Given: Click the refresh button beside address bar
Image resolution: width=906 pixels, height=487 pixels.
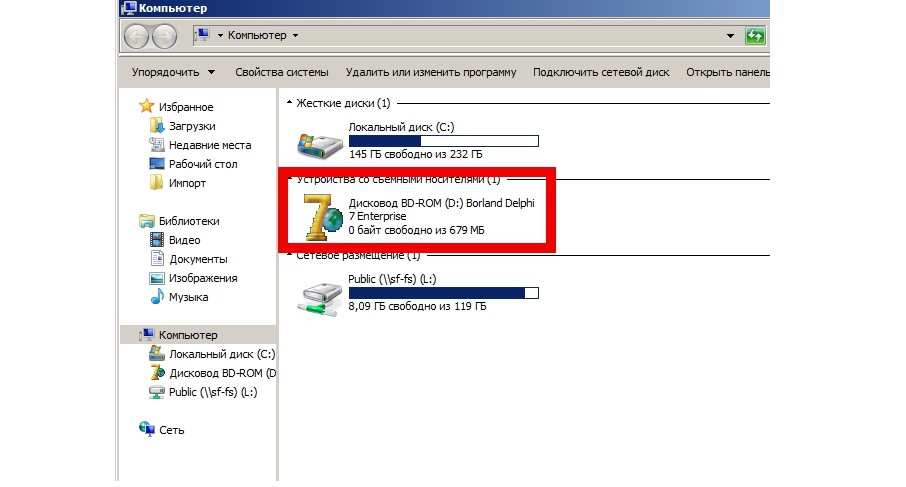Looking at the screenshot, I should click(755, 36).
